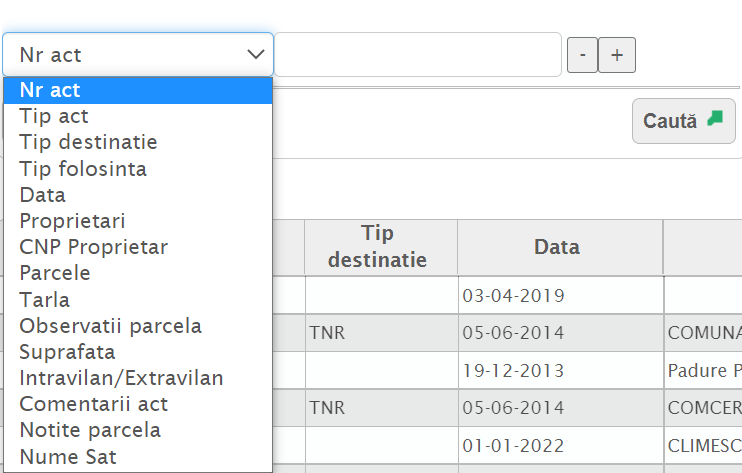Screen dimensions: 742x473
Task: Select the Data filter option
Action: click(x=138, y=195)
